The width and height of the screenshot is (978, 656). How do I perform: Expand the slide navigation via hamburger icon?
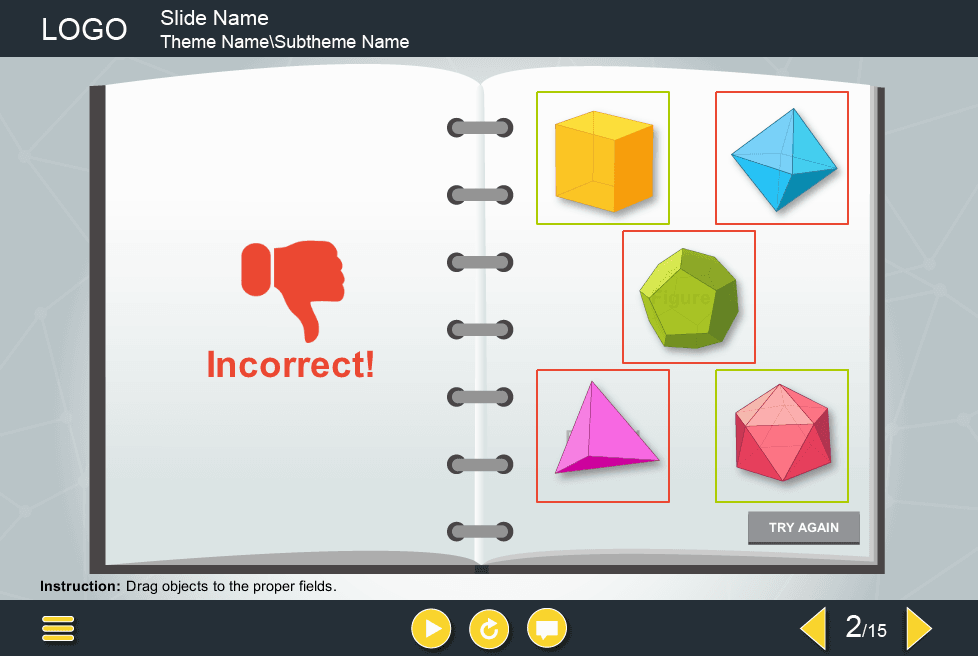click(x=57, y=628)
